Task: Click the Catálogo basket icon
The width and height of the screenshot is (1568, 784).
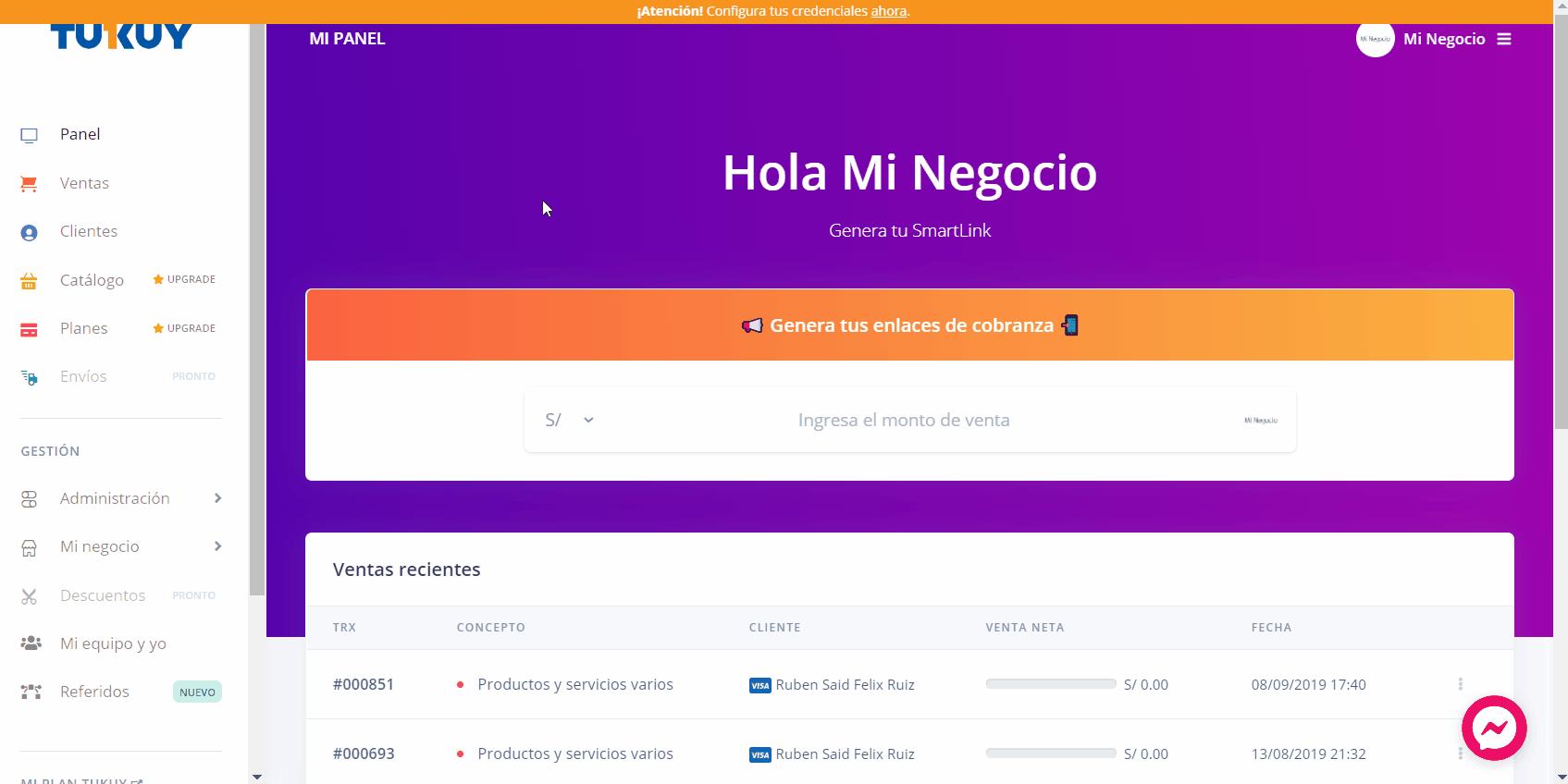Action: [x=30, y=281]
